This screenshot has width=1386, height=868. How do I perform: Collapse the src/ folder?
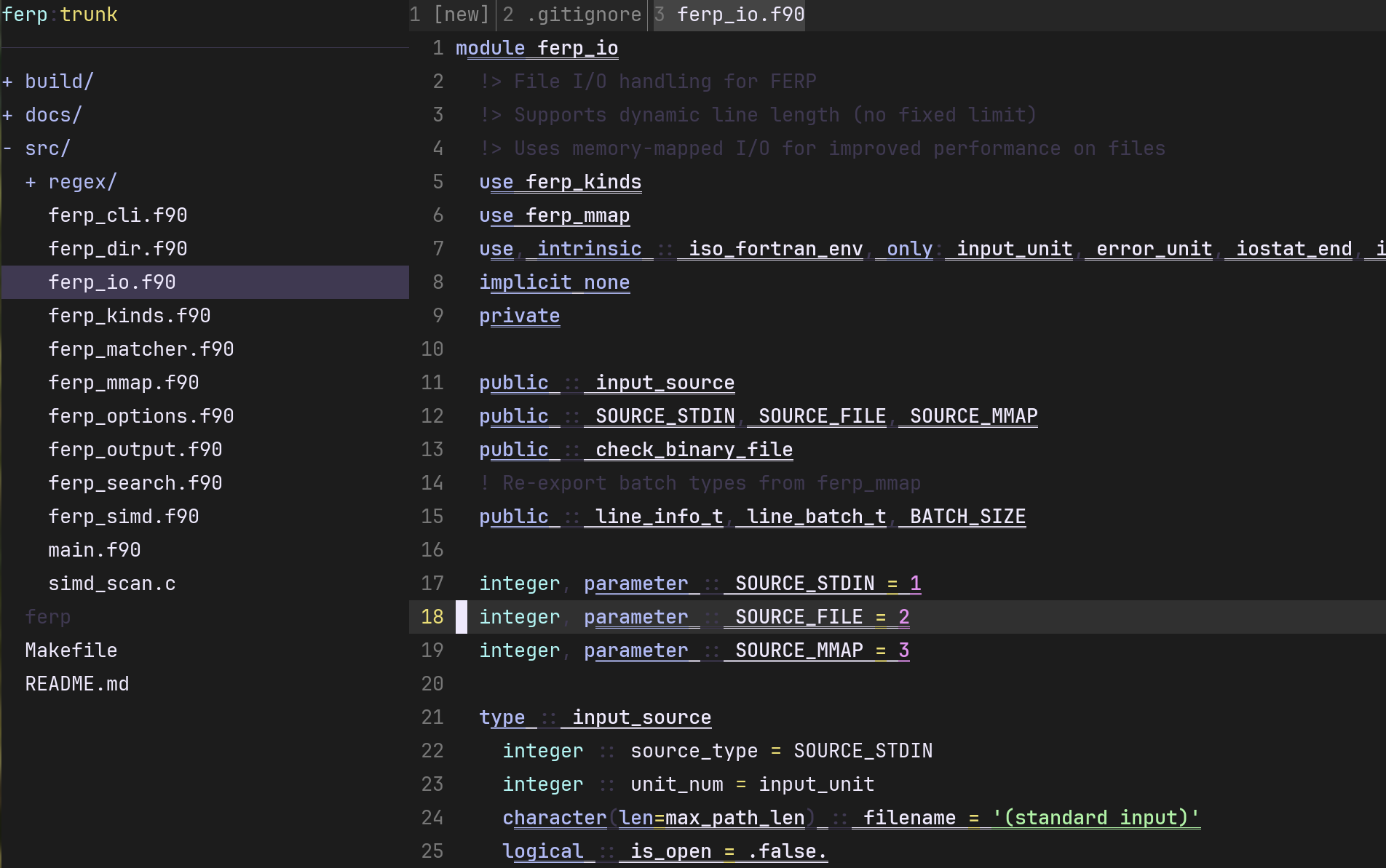point(47,148)
